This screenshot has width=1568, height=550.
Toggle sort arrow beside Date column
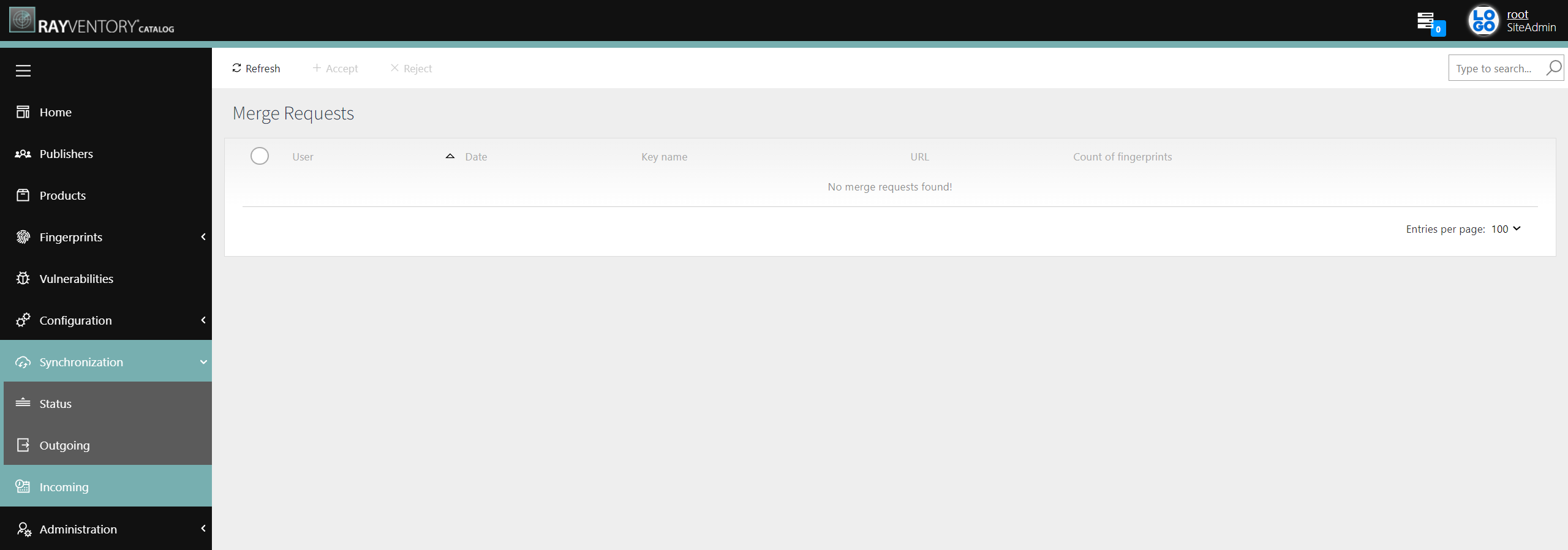tap(450, 156)
